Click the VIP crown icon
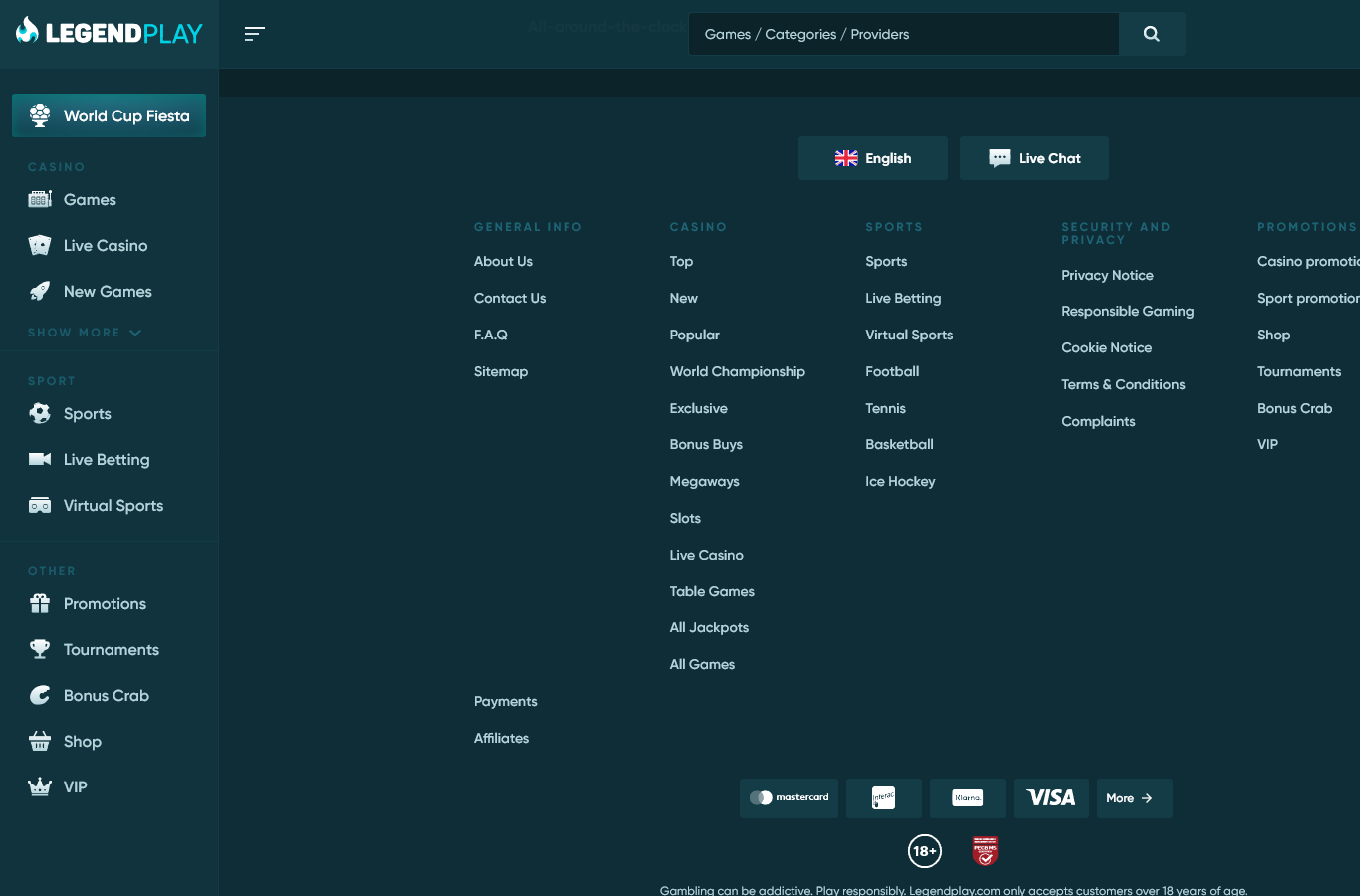The image size is (1360, 896). [40, 786]
